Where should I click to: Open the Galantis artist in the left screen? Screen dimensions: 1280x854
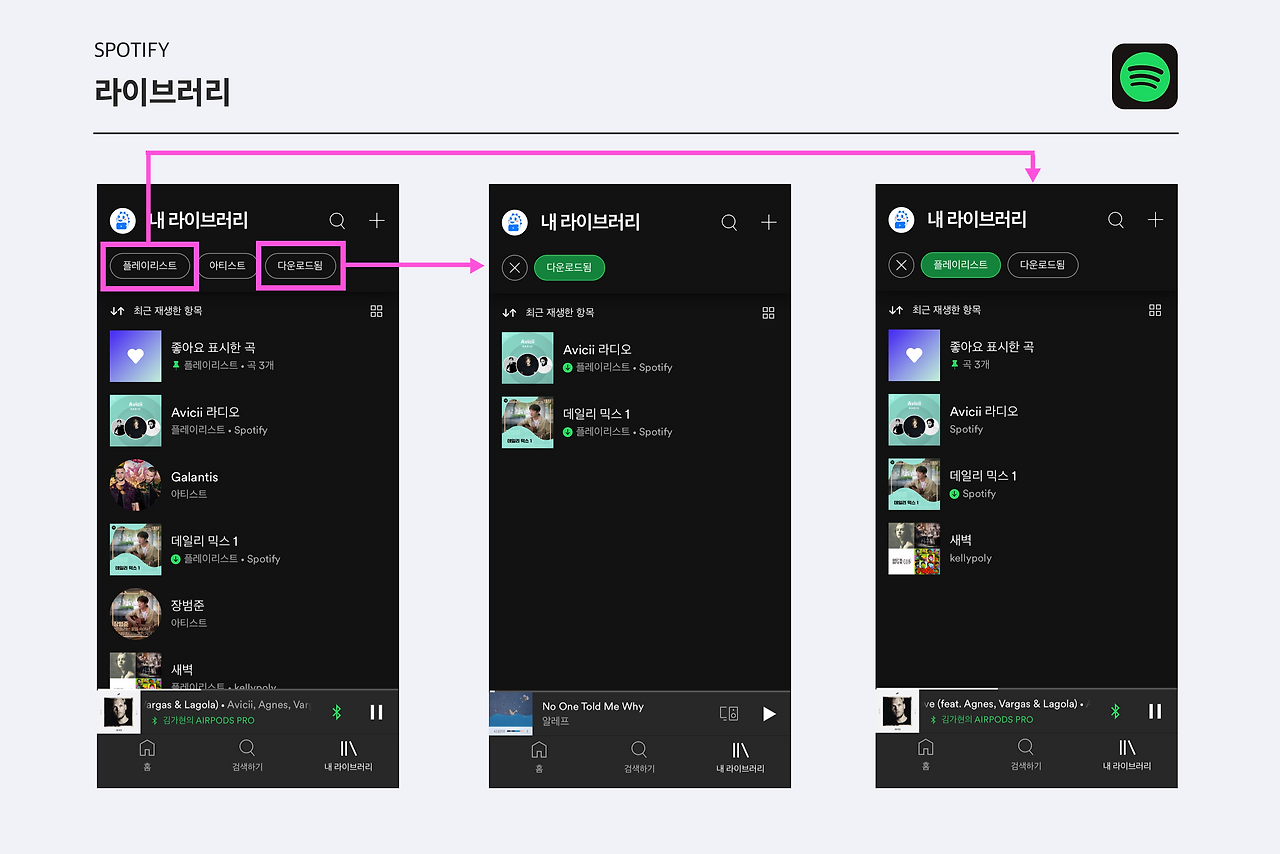[248, 485]
